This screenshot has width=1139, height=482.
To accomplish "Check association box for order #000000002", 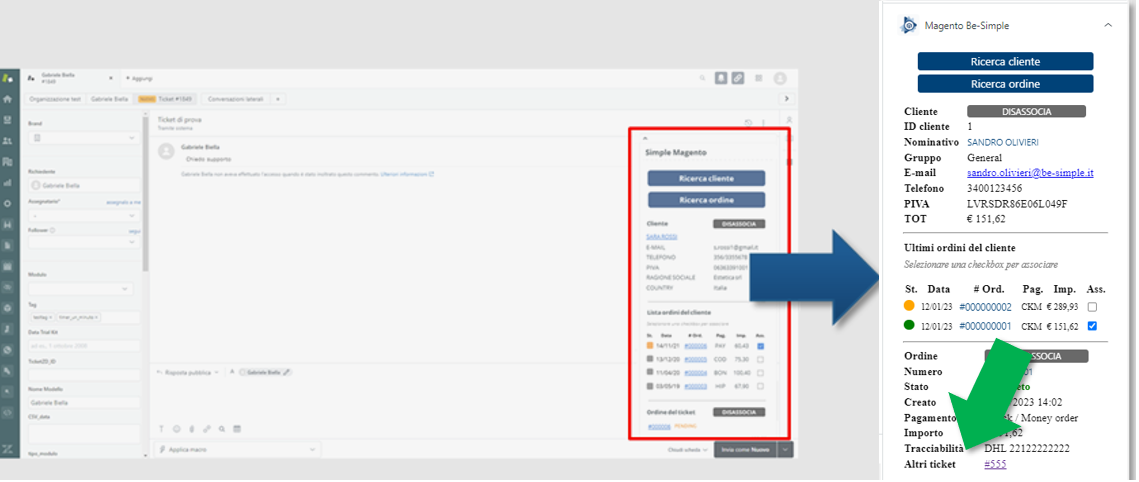I will pyautogui.click(x=1093, y=307).
